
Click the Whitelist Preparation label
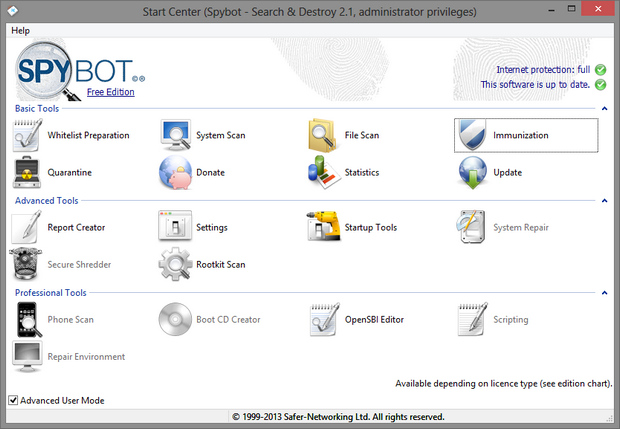[89, 135]
